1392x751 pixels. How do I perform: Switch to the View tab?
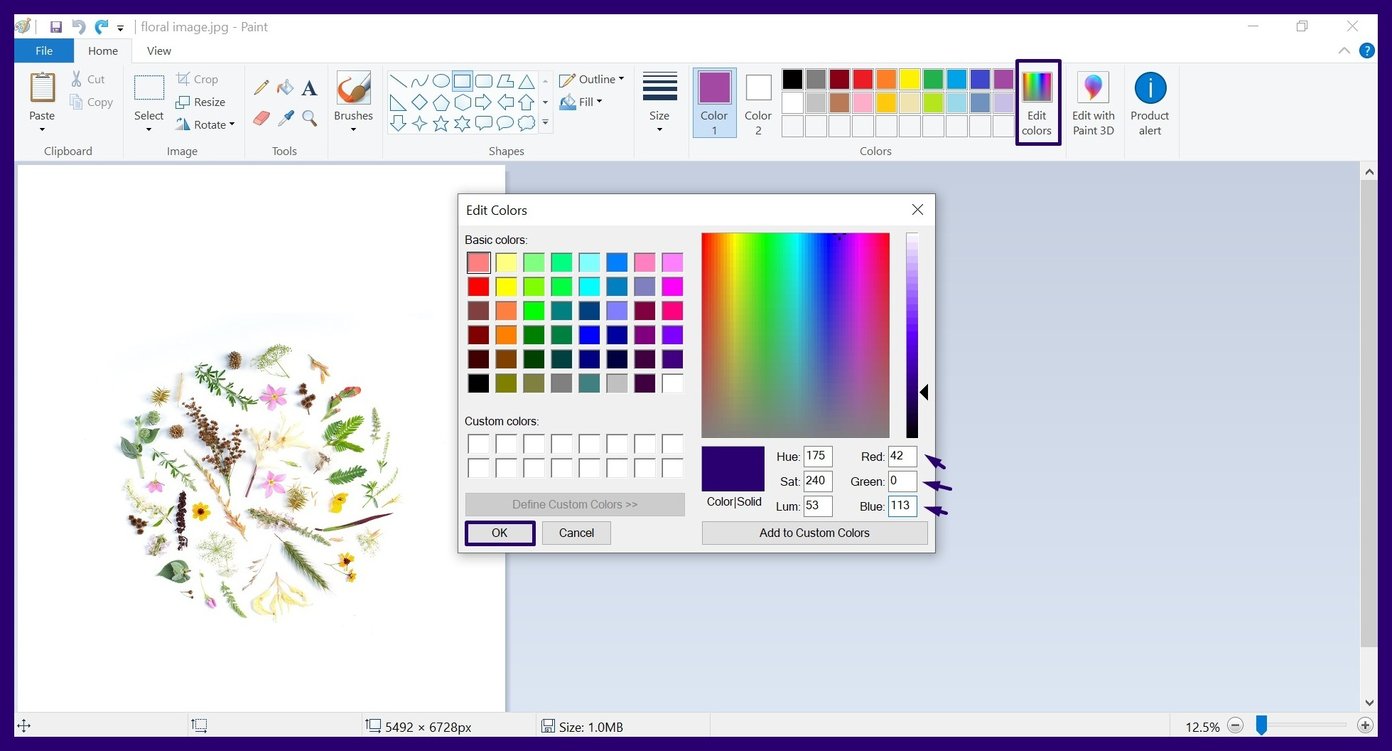click(x=158, y=50)
